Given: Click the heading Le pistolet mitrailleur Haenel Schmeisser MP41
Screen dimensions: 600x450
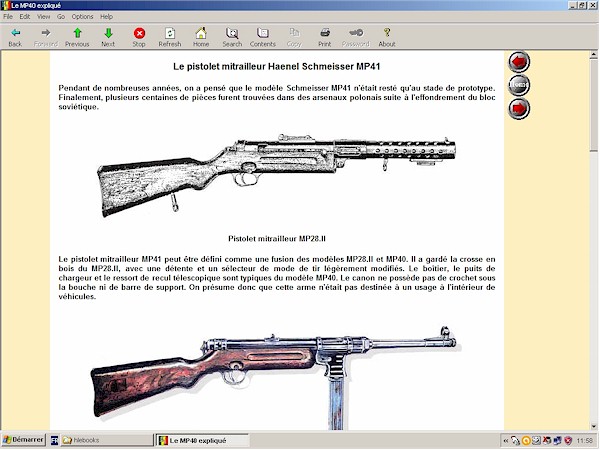Looking at the screenshot, I should [x=277, y=67].
